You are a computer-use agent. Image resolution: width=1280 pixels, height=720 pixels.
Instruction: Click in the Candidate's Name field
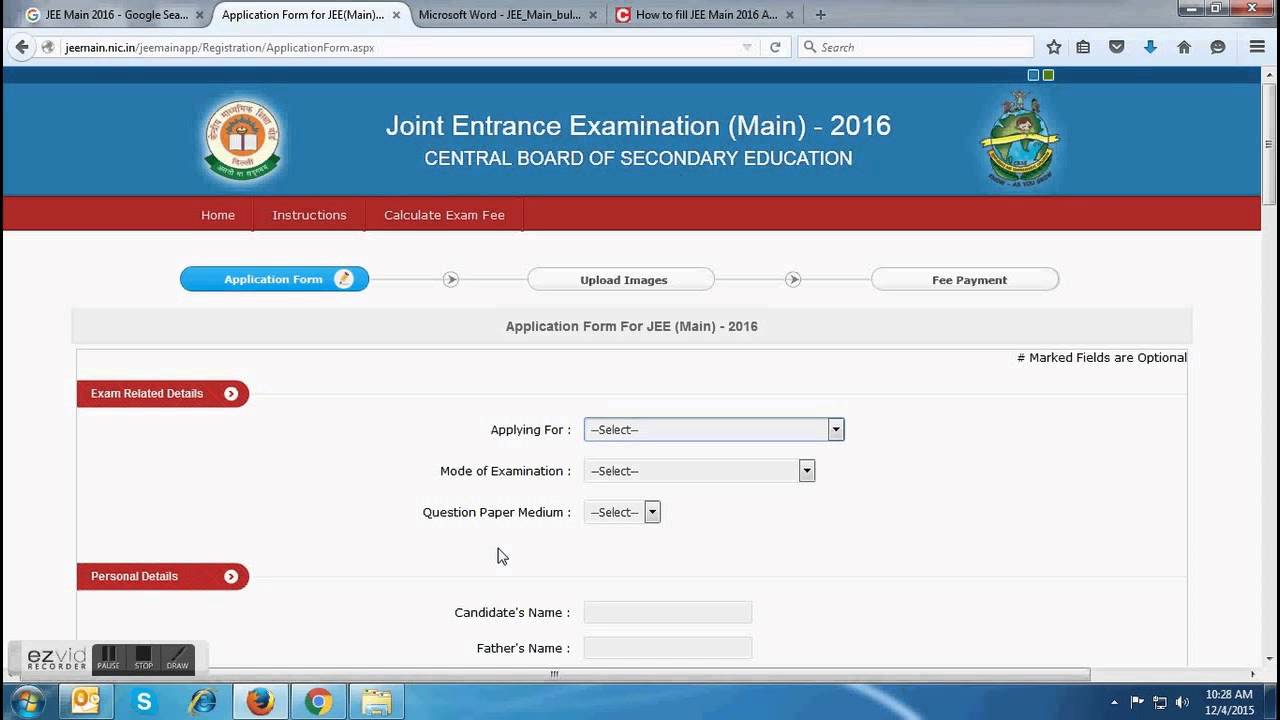668,612
